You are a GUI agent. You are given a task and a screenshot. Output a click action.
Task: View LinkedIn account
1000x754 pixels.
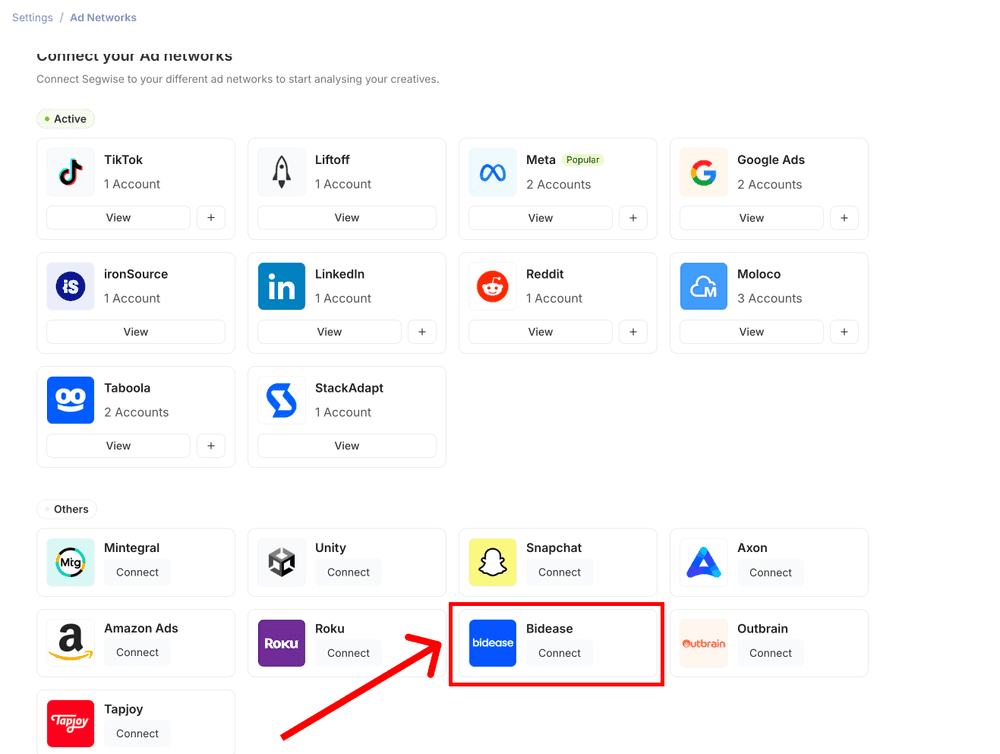[330, 332]
